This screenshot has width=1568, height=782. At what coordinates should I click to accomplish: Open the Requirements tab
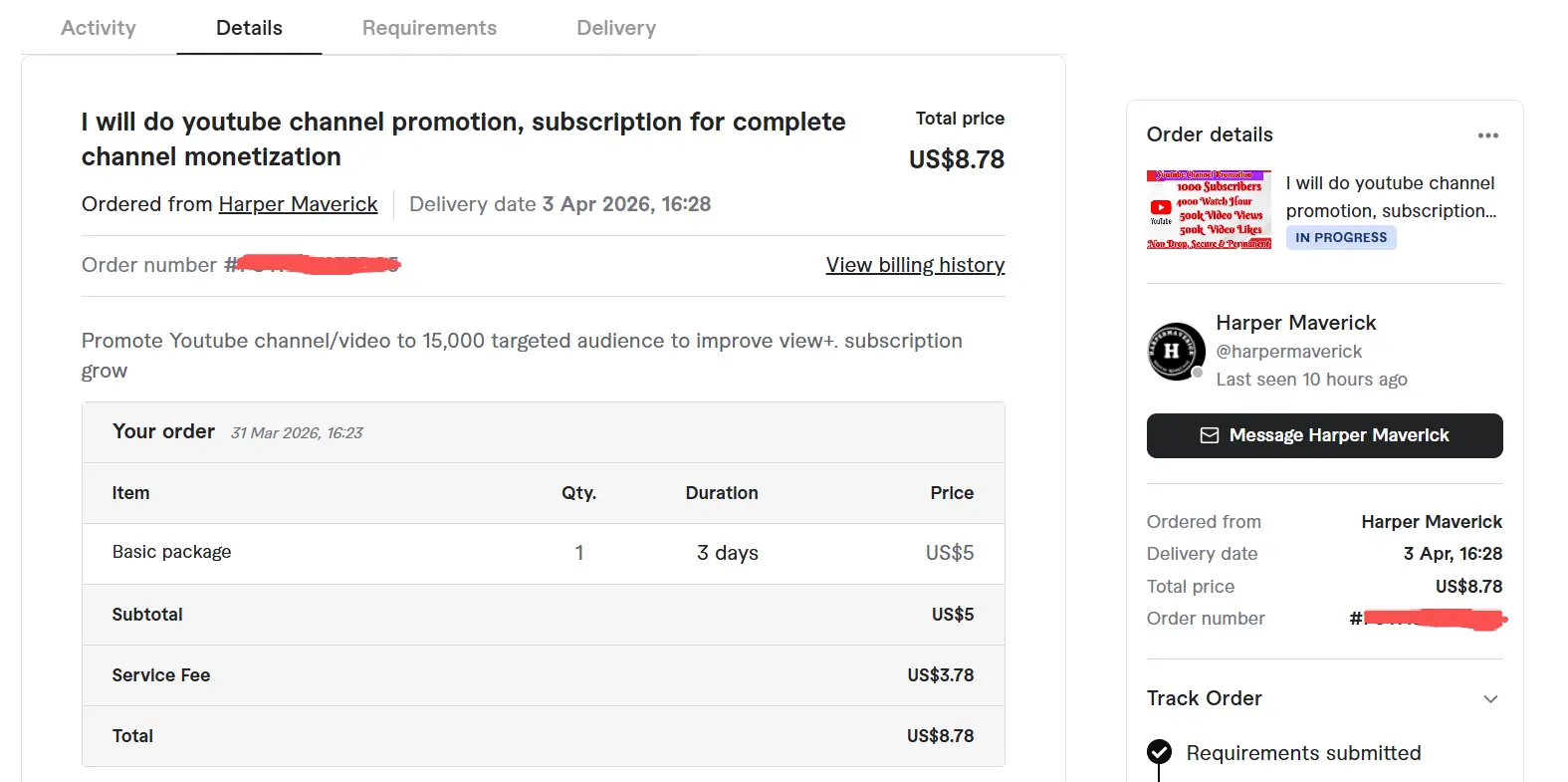[x=429, y=28]
